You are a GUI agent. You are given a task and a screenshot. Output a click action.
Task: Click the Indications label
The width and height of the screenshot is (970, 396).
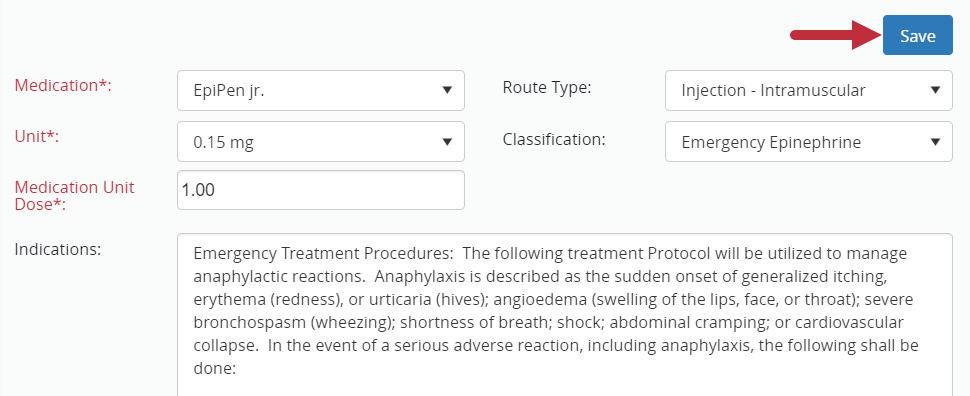pyautogui.click(x=58, y=249)
